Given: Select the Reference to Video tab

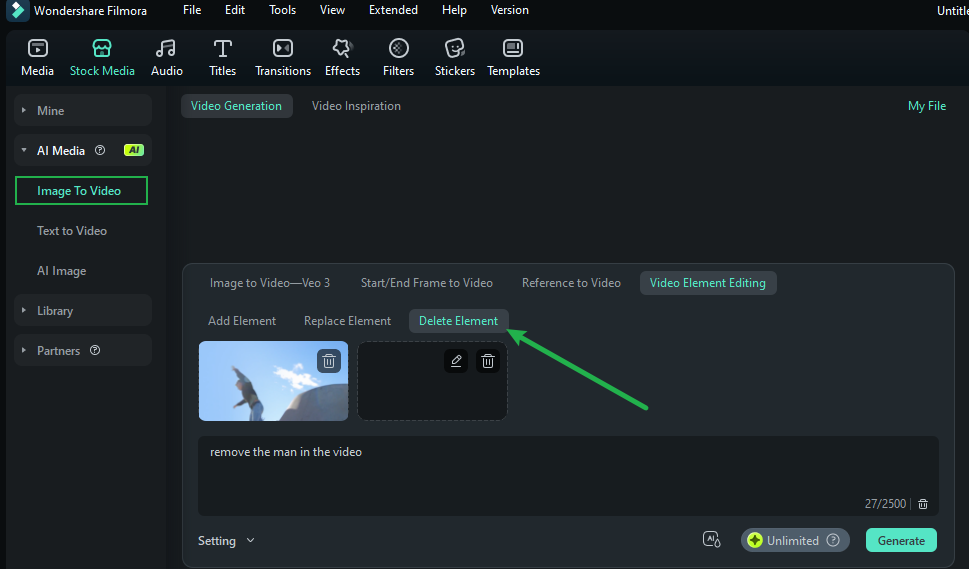Looking at the screenshot, I should [x=571, y=283].
